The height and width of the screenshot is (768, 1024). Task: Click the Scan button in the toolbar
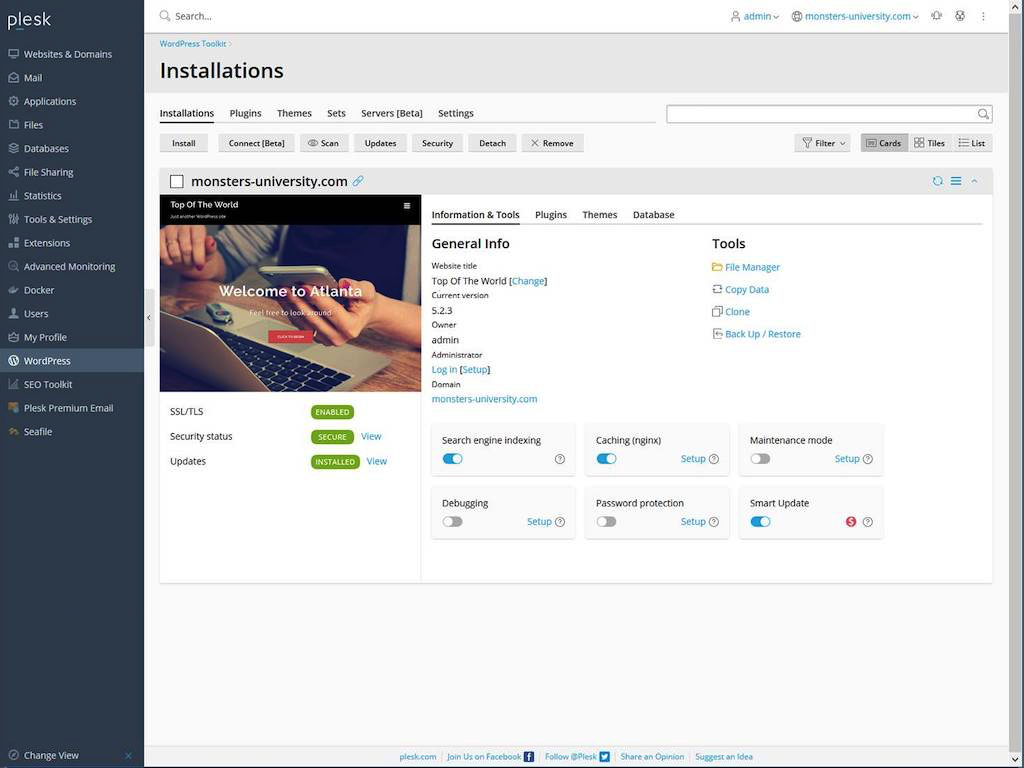coord(324,142)
